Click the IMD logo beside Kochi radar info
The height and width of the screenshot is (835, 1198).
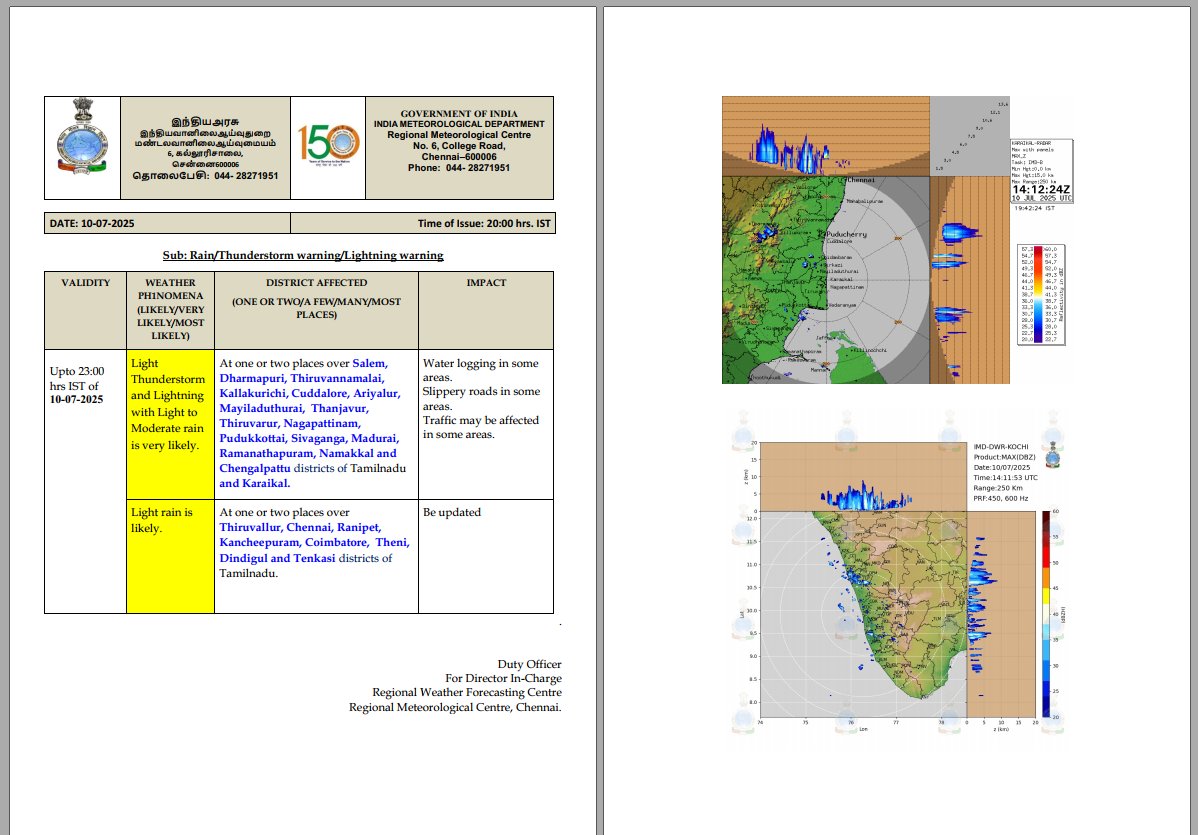(1052, 455)
